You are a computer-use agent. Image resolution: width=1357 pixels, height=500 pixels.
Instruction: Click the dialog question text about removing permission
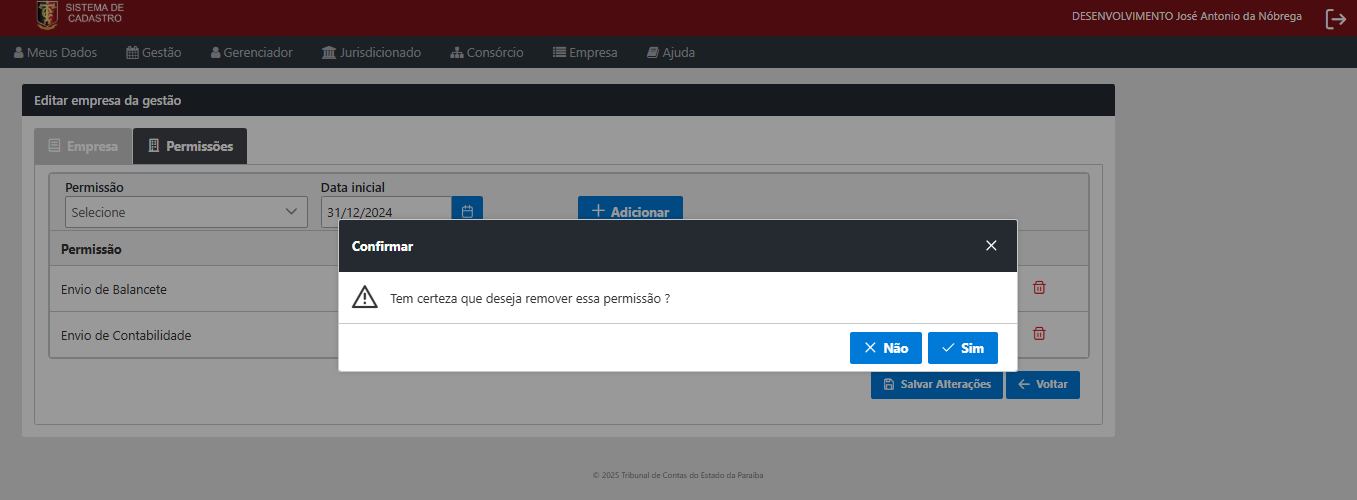tap(530, 298)
